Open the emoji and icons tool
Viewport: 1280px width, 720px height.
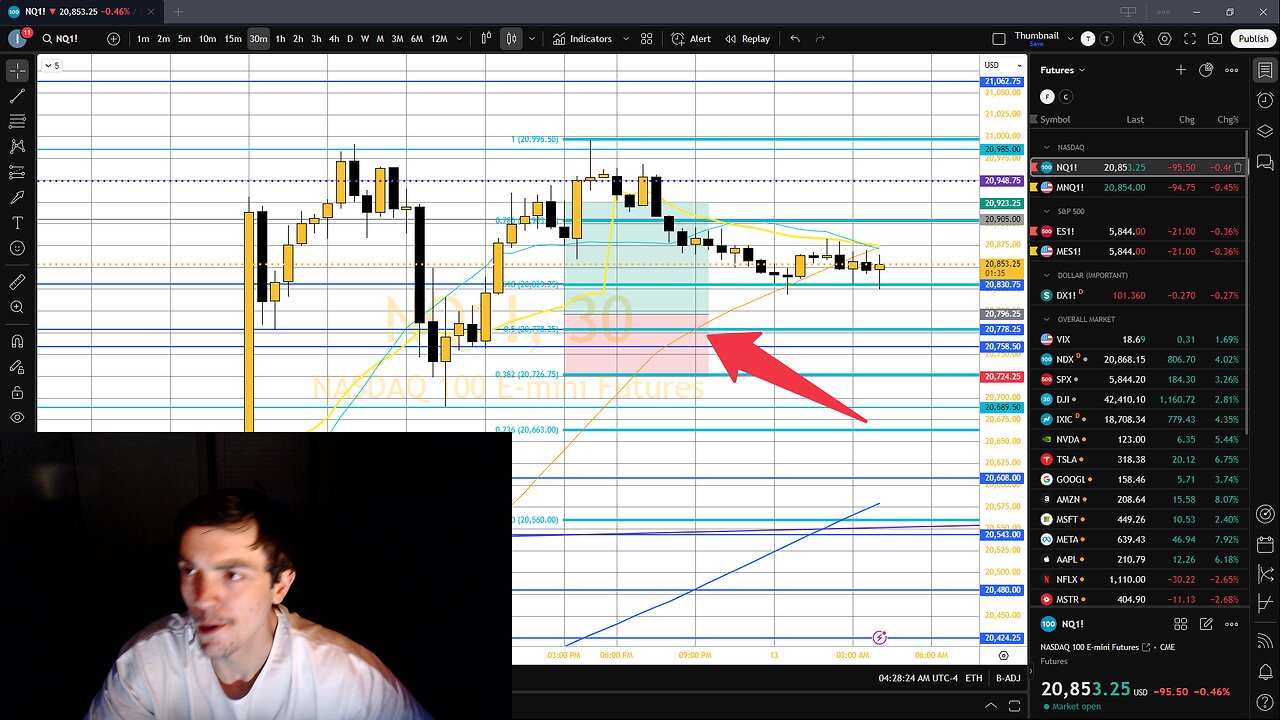(17, 247)
